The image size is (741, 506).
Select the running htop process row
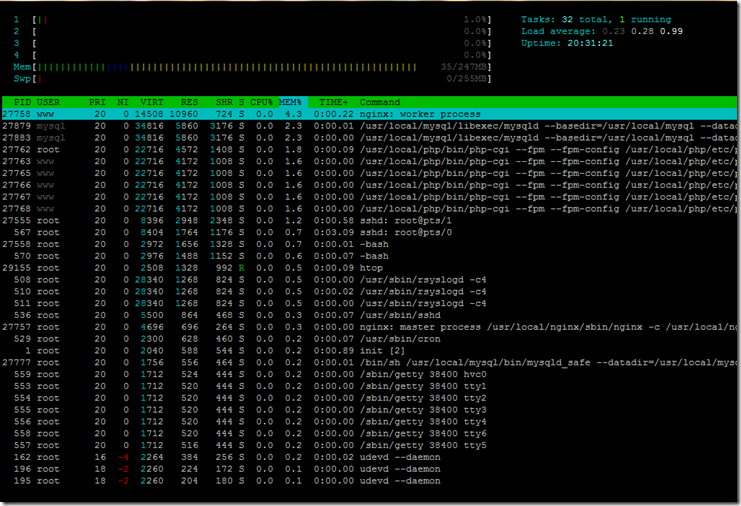[x=369, y=267]
